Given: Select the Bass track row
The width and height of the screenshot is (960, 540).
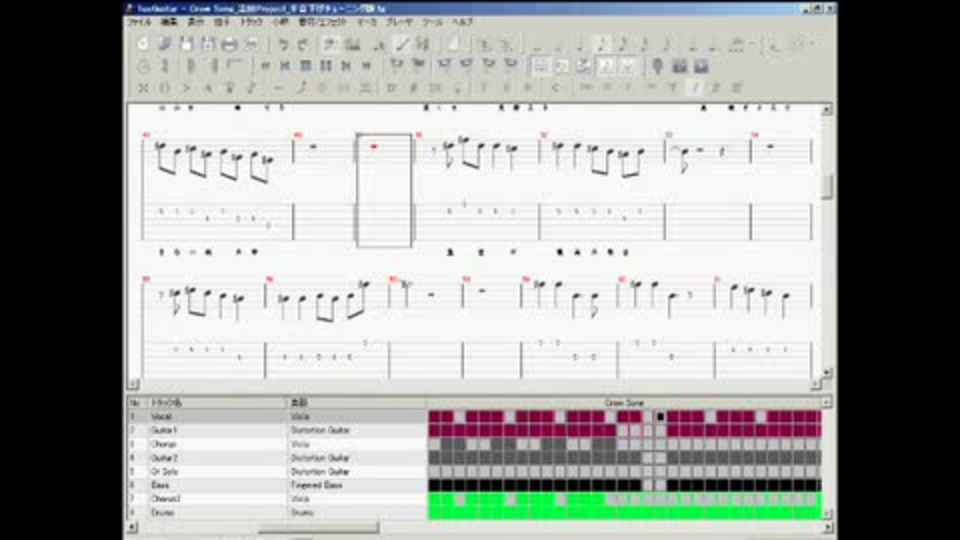Looking at the screenshot, I should click(277, 486).
